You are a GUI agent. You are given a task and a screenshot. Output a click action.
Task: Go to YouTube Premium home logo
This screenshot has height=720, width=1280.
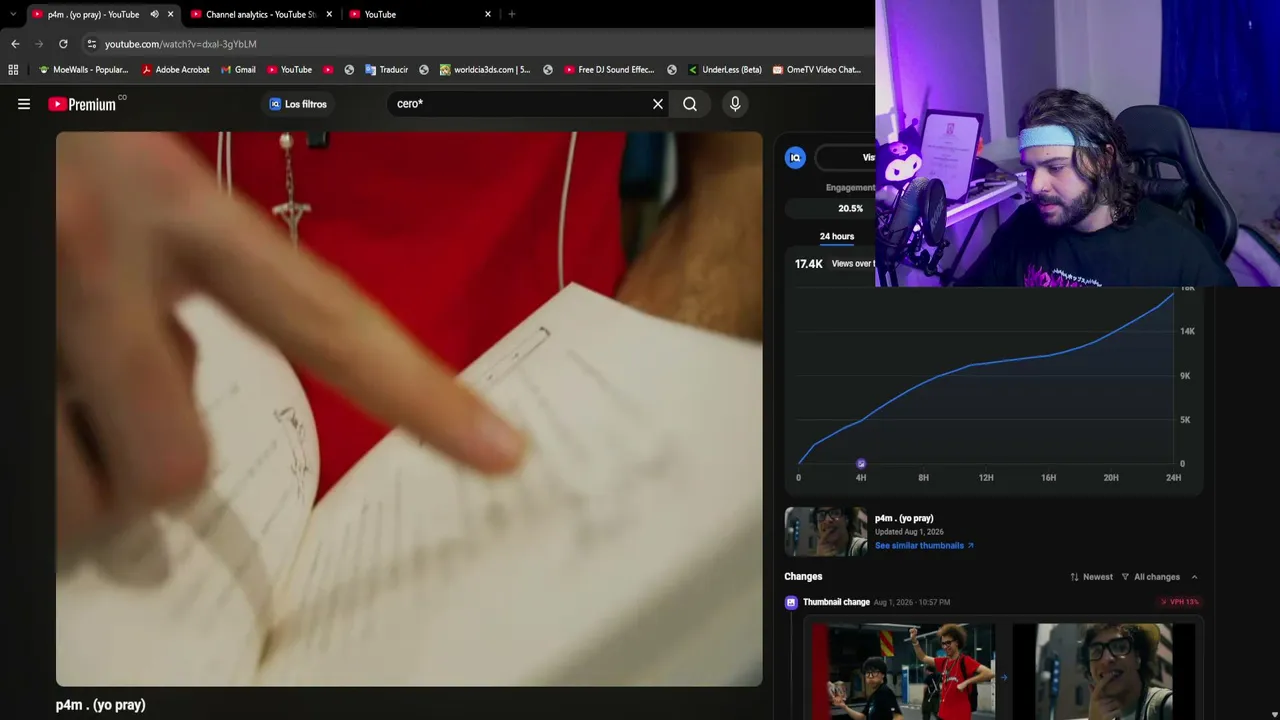(82, 104)
